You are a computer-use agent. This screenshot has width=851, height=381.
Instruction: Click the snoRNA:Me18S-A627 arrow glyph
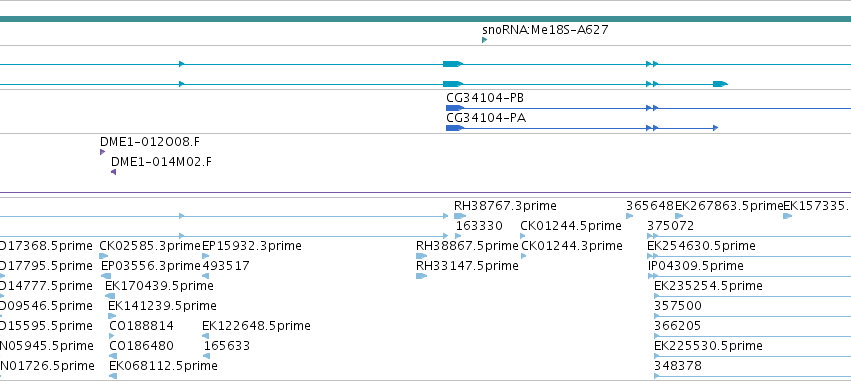(484, 40)
